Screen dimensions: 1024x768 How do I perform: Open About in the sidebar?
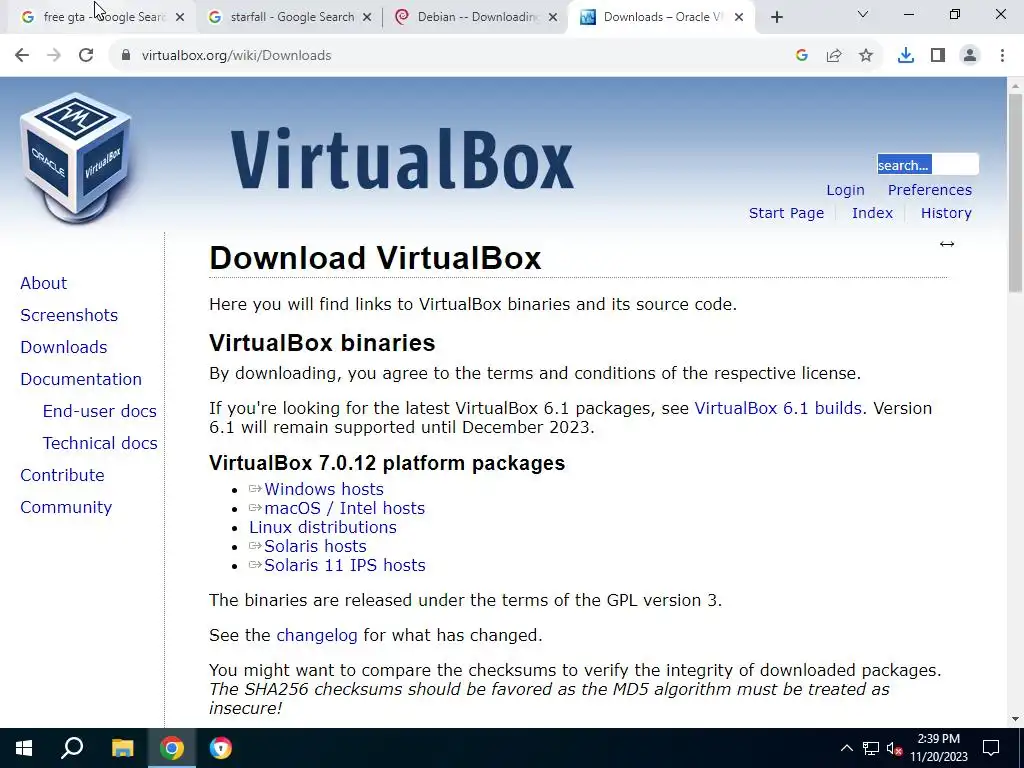click(x=44, y=283)
